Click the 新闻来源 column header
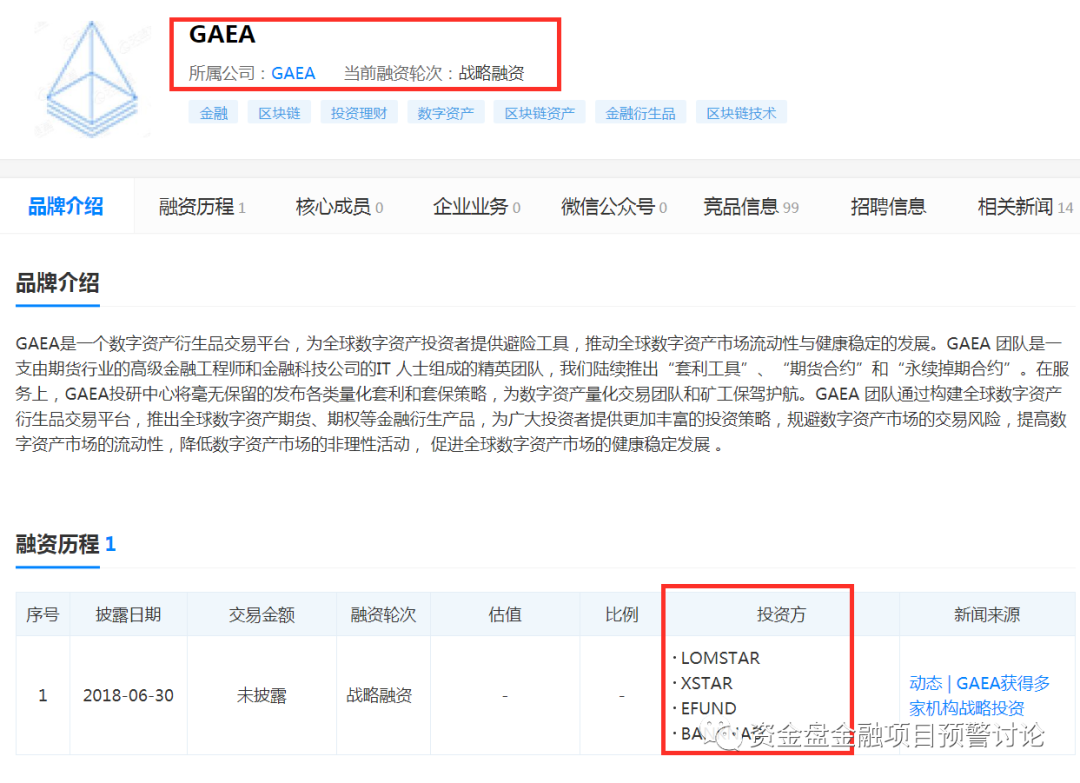This screenshot has height=783, width=1080. pos(987,614)
